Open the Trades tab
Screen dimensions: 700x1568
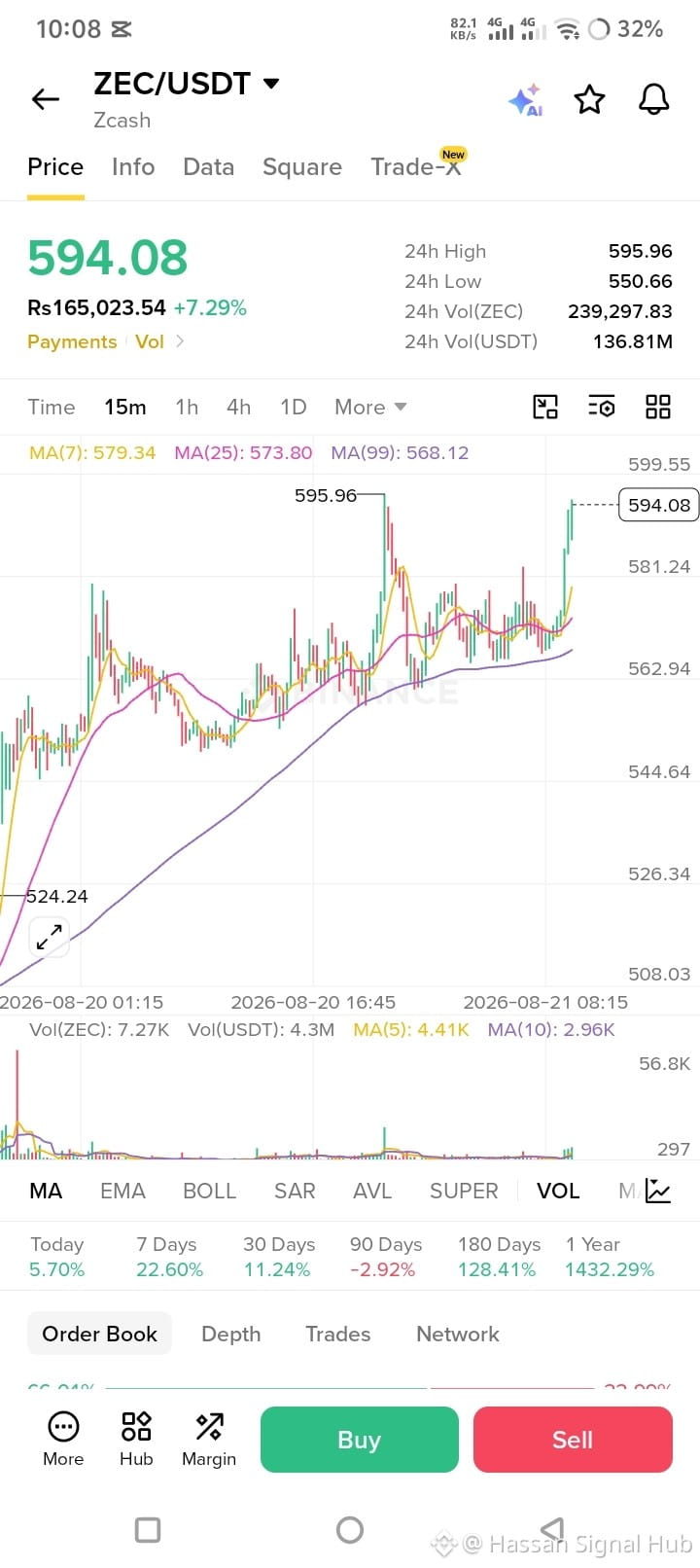point(337,1334)
